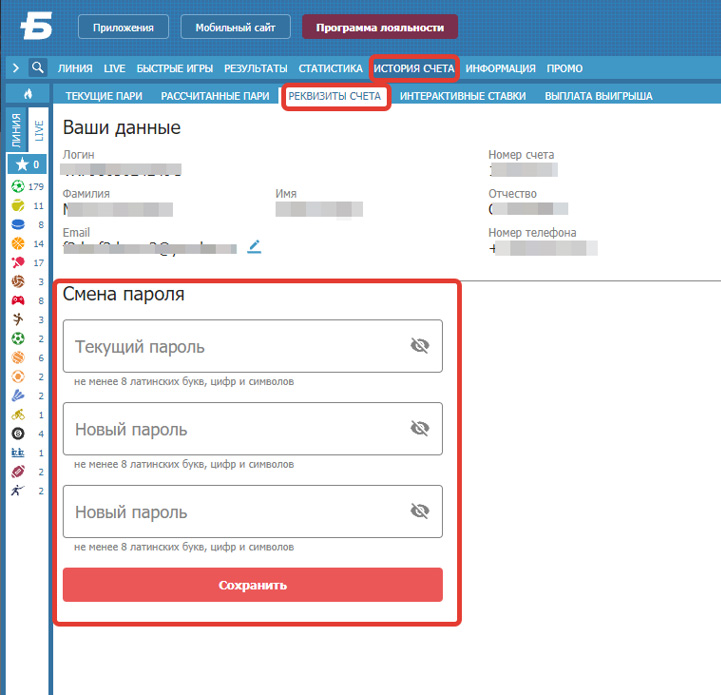Expand the sidebar with the arrow chevron
This screenshot has width=721, height=695.
pos(16,68)
